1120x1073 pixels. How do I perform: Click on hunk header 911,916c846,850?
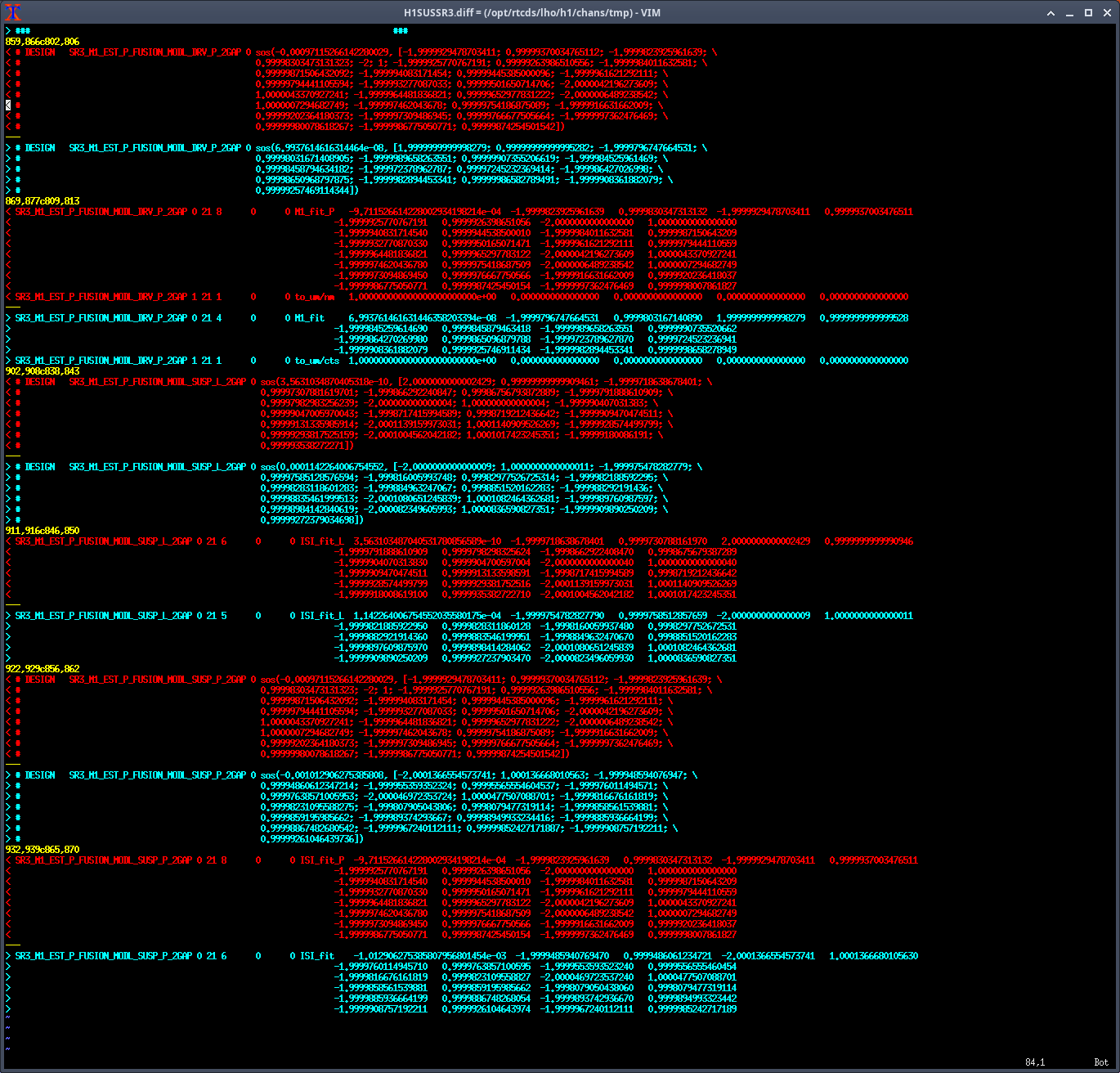coord(43,531)
